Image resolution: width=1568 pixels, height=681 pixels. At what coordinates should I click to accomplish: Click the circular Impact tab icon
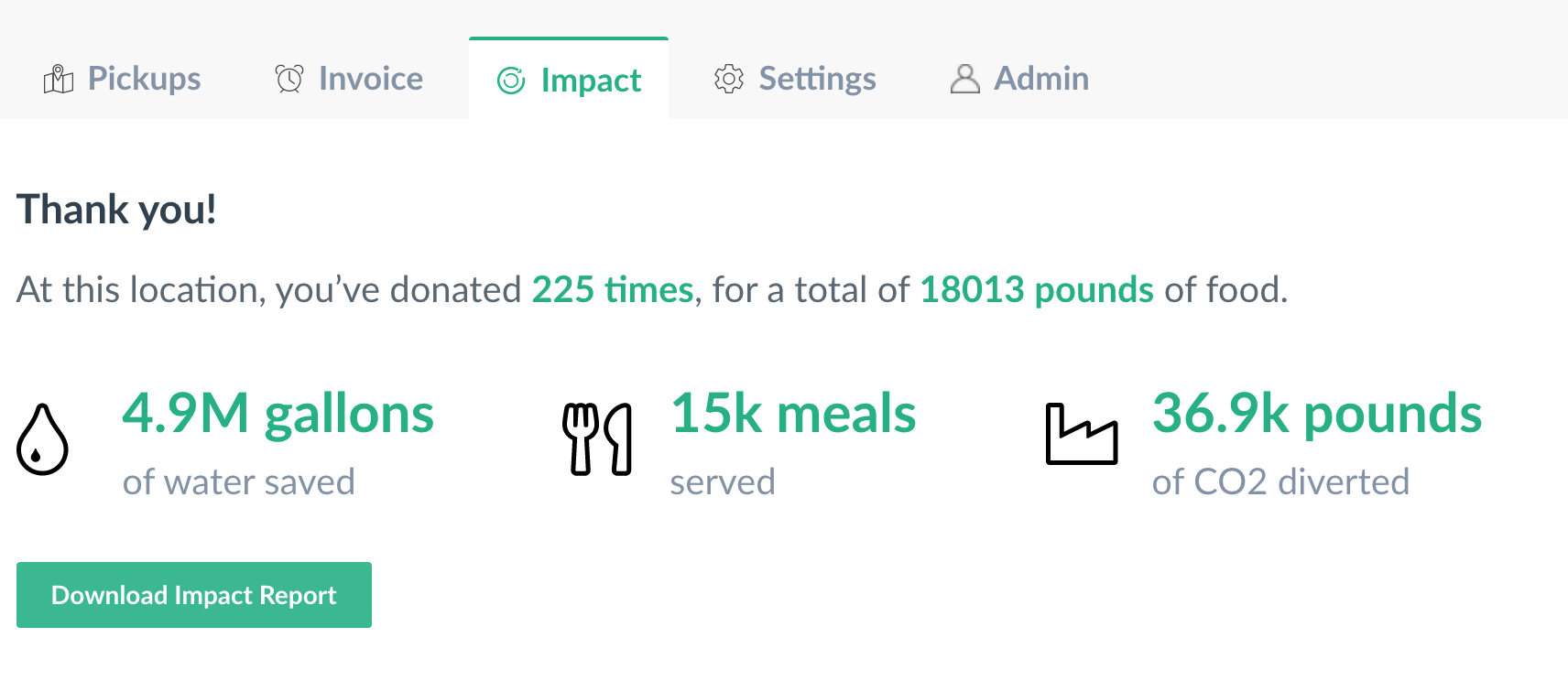point(511,81)
